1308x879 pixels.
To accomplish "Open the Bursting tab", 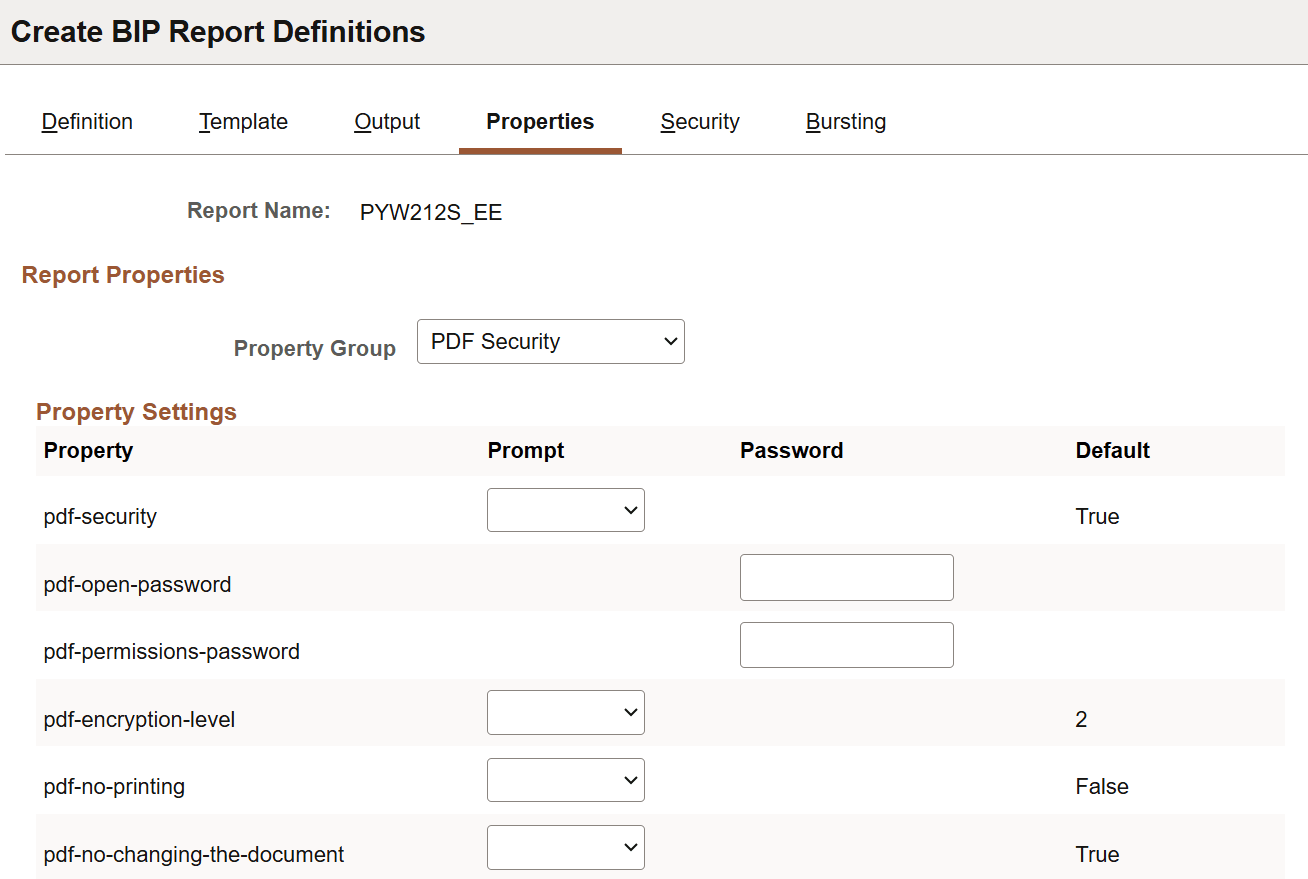I will pyautogui.click(x=845, y=121).
